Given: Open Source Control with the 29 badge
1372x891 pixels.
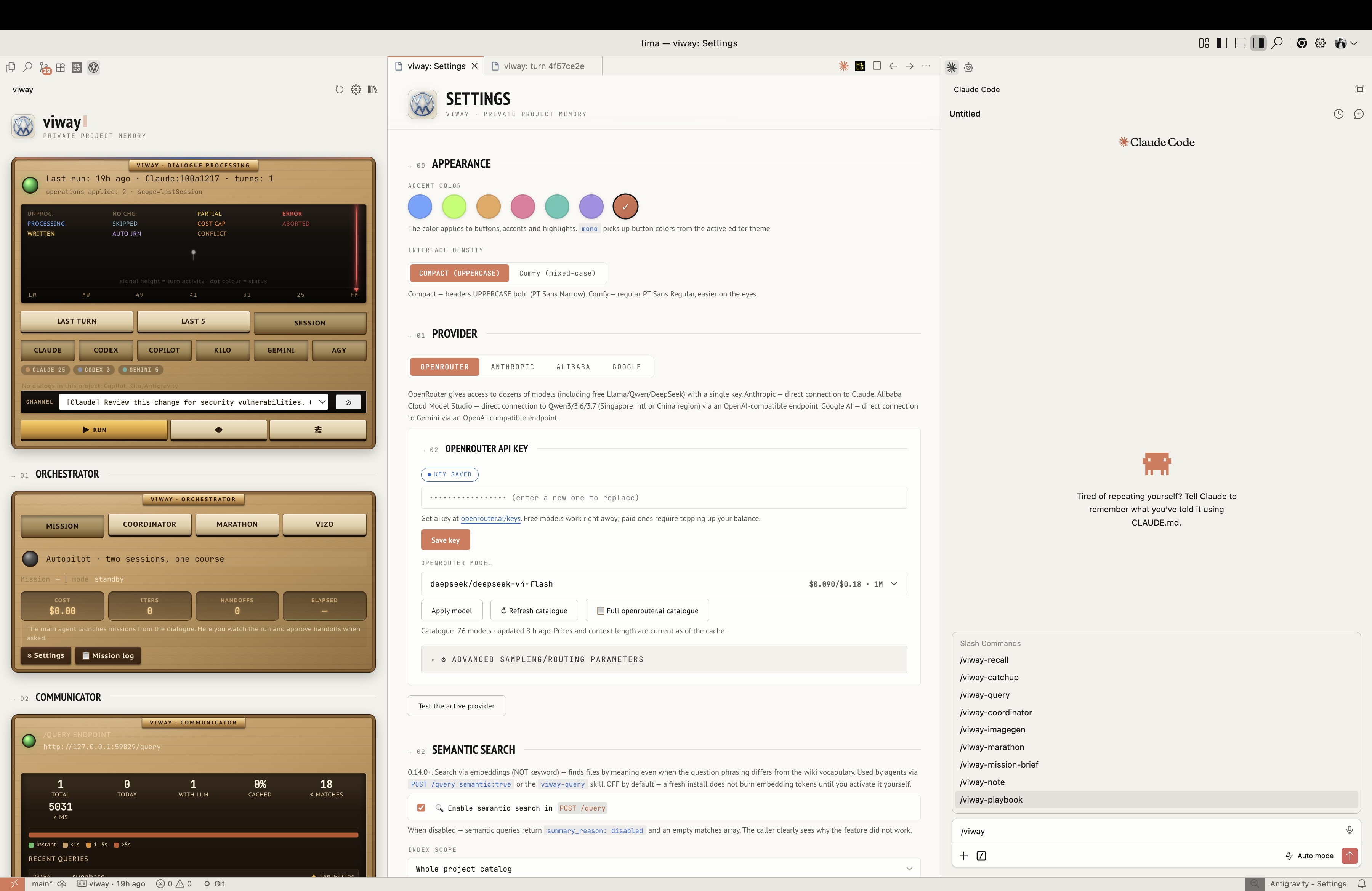Looking at the screenshot, I should click(44, 68).
